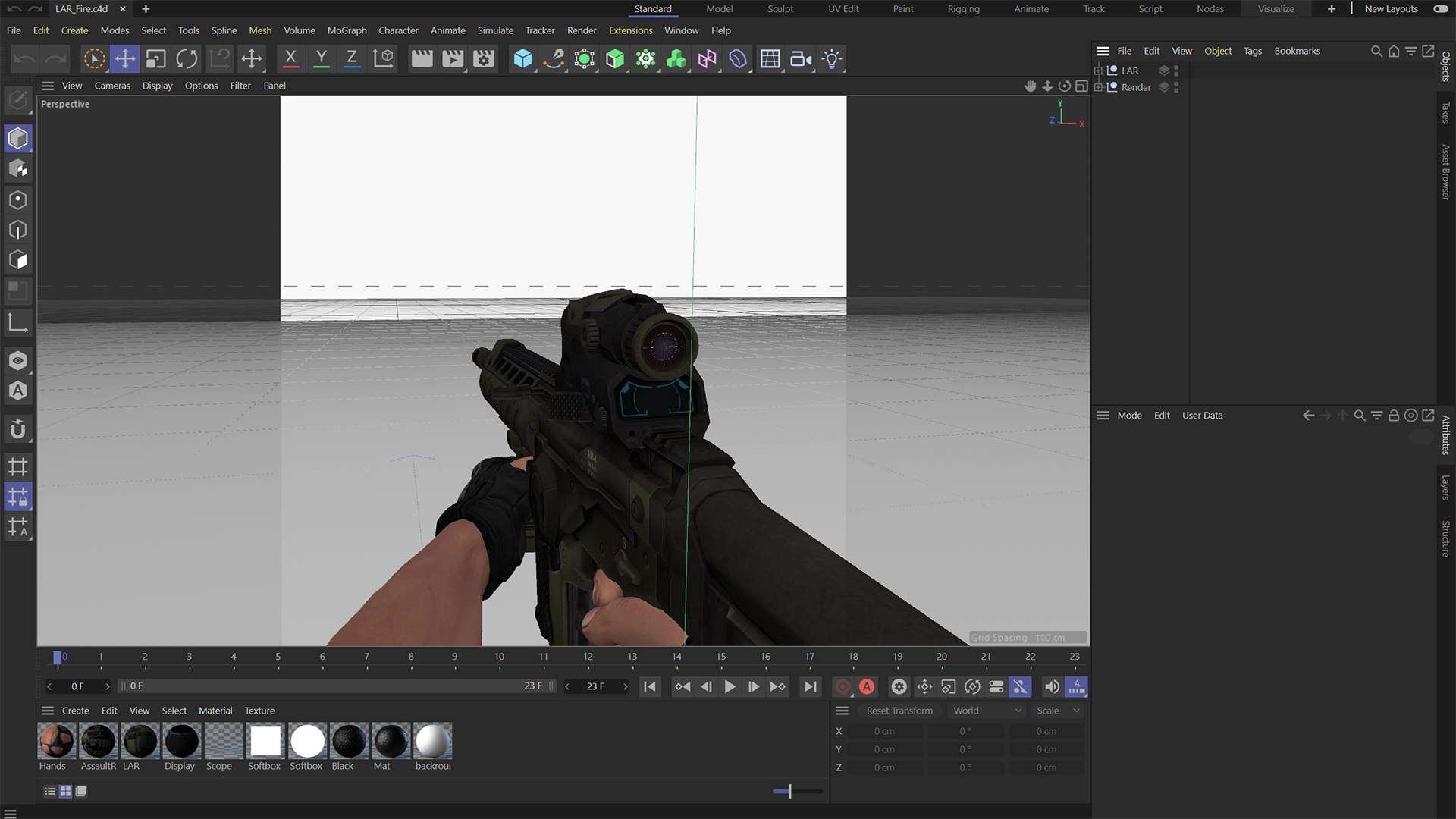Adjust the material preview size slider
This screenshot has height=819, width=1456.
(x=789, y=791)
